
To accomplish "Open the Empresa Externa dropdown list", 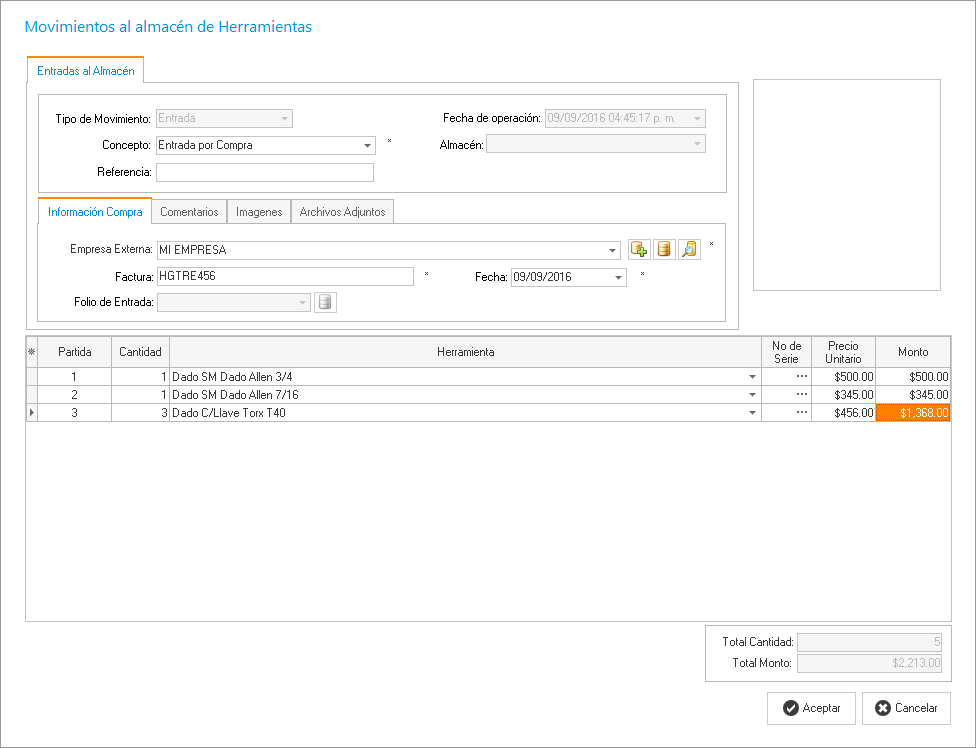I will [612, 250].
